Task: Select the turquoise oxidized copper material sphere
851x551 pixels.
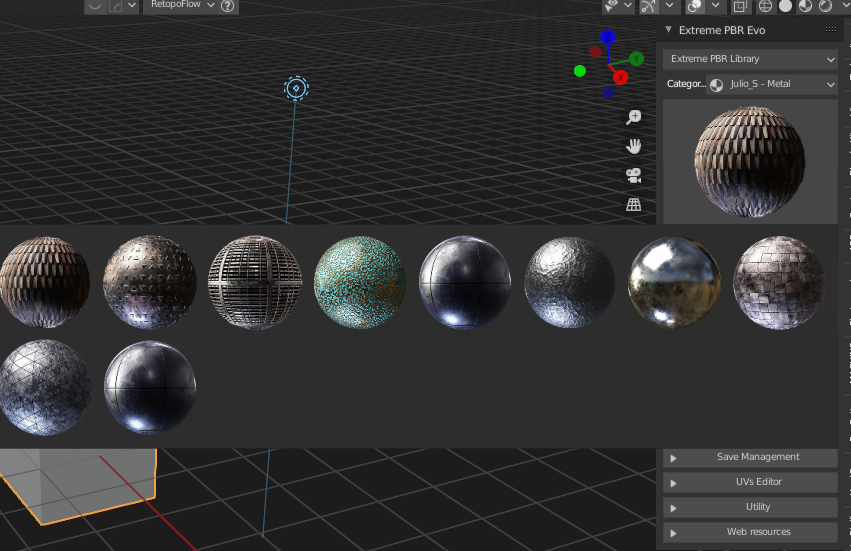Action: click(360, 282)
